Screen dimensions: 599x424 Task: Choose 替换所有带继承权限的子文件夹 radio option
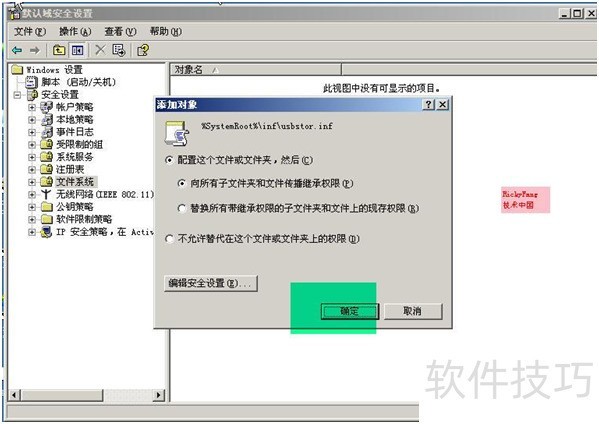click(x=182, y=209)
